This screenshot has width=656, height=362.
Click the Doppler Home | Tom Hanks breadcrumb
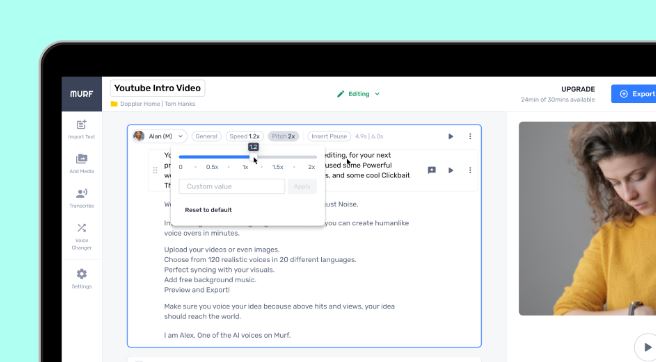[158, 104]
